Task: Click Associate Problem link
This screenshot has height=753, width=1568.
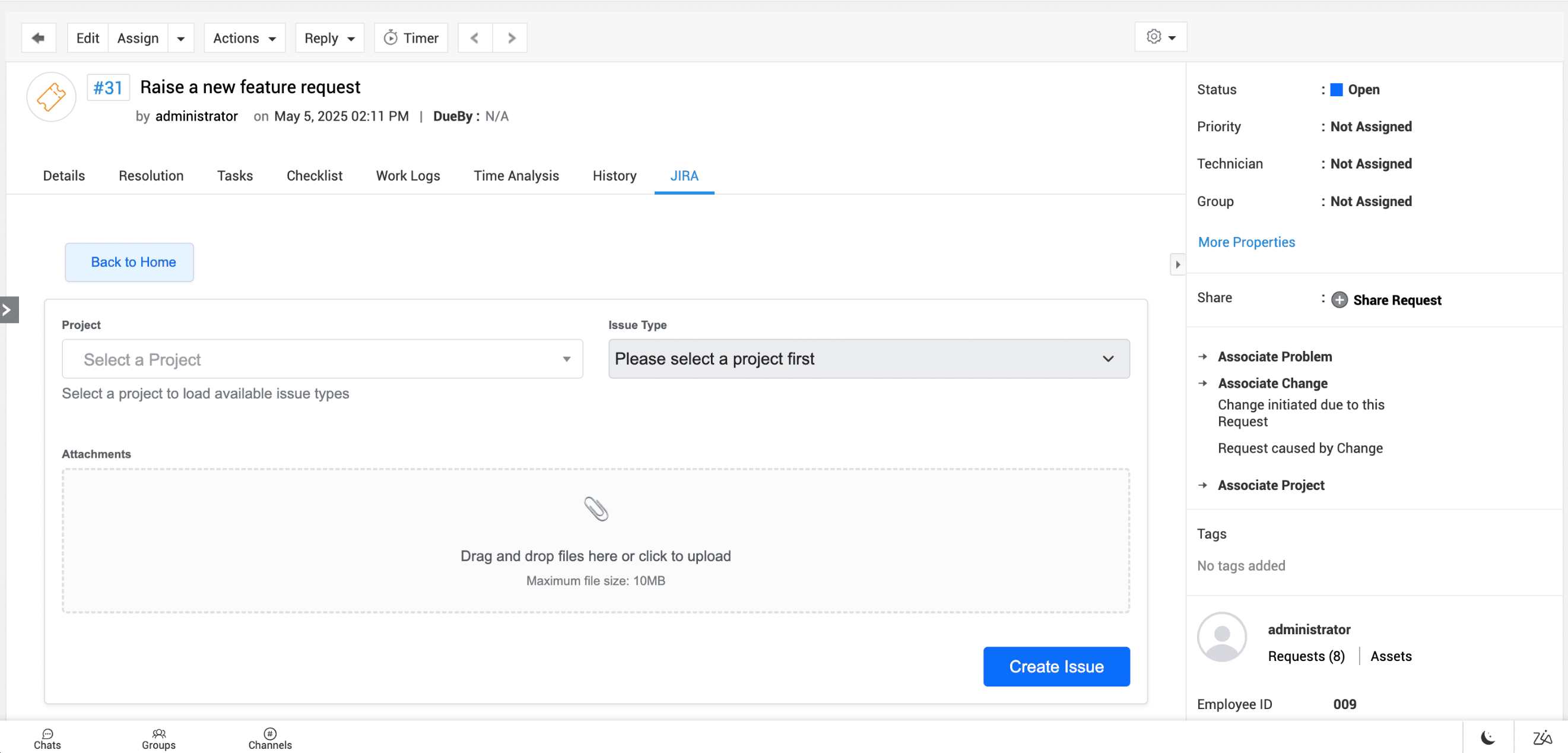Action: pyautogui.click(x=1274, y=356)
